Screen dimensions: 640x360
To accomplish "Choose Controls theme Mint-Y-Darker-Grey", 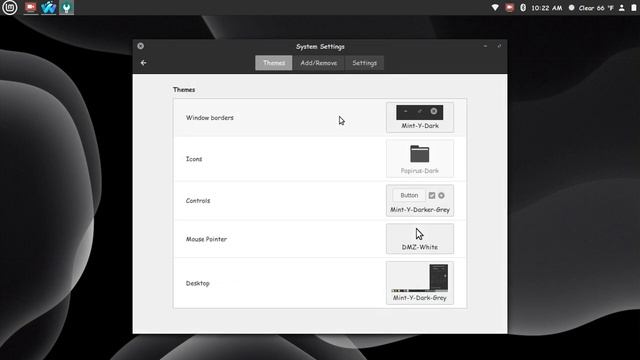I will pyautogui.click(x=420, y=200).
